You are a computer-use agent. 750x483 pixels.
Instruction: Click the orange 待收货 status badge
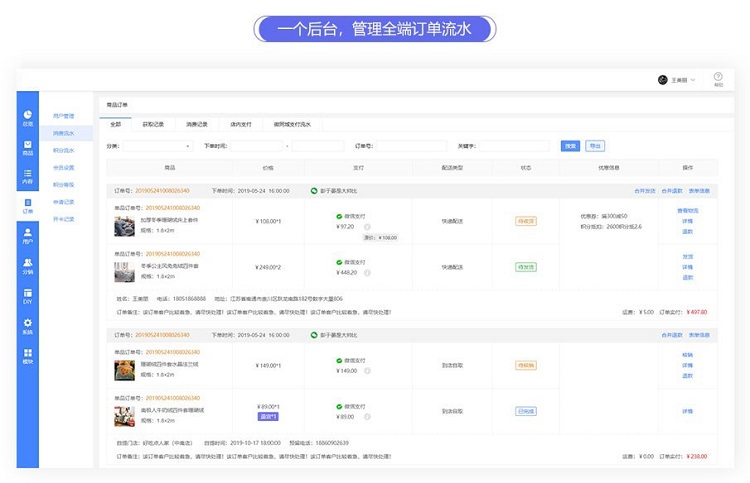pos(526,221)
